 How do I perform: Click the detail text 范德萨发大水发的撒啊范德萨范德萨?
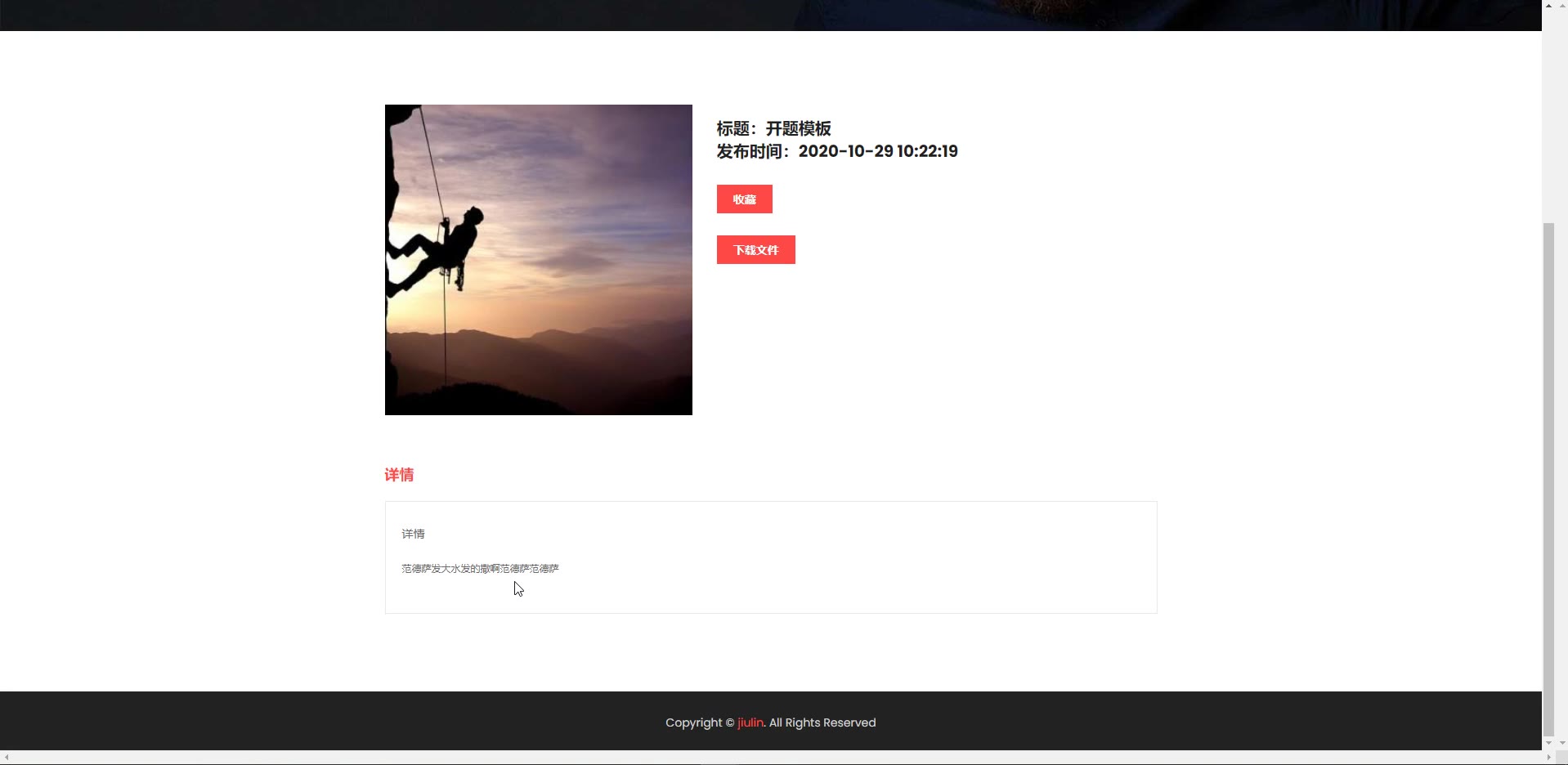480,569
